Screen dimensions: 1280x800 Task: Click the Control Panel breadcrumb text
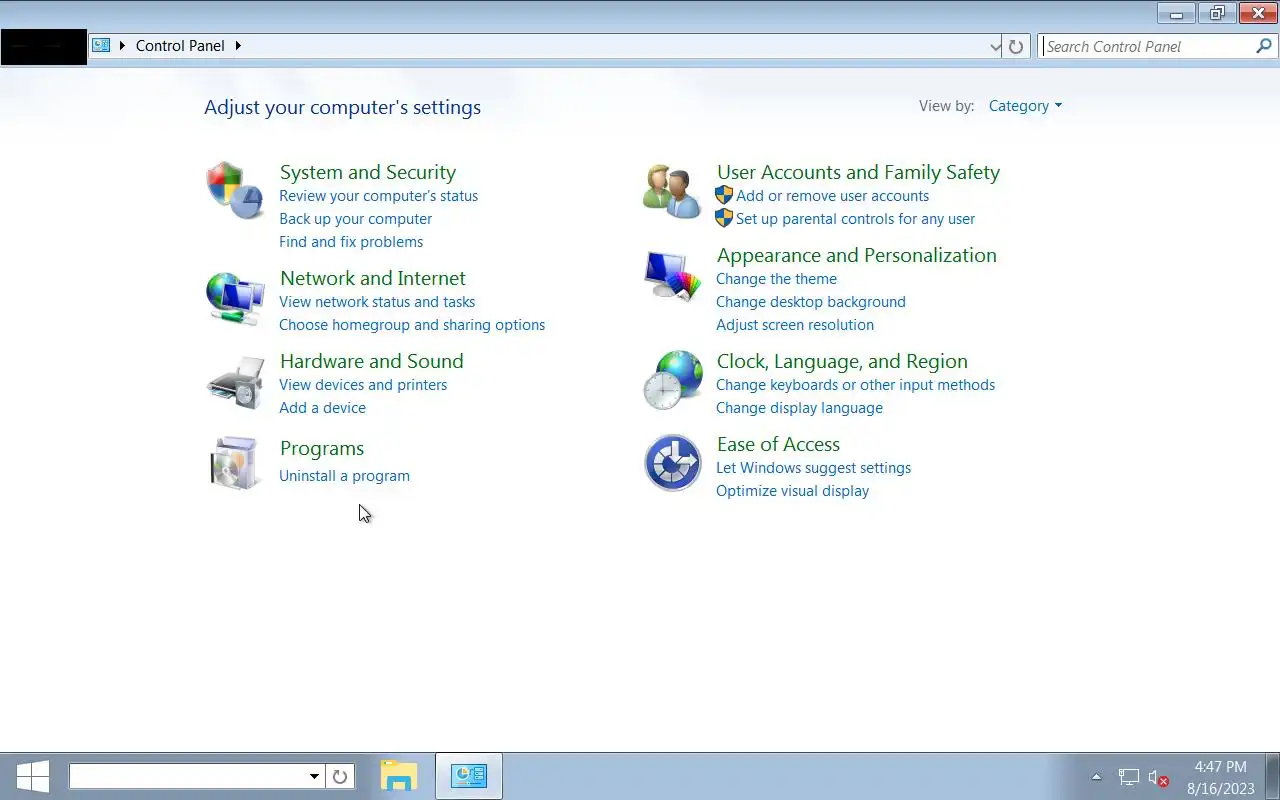180,46
